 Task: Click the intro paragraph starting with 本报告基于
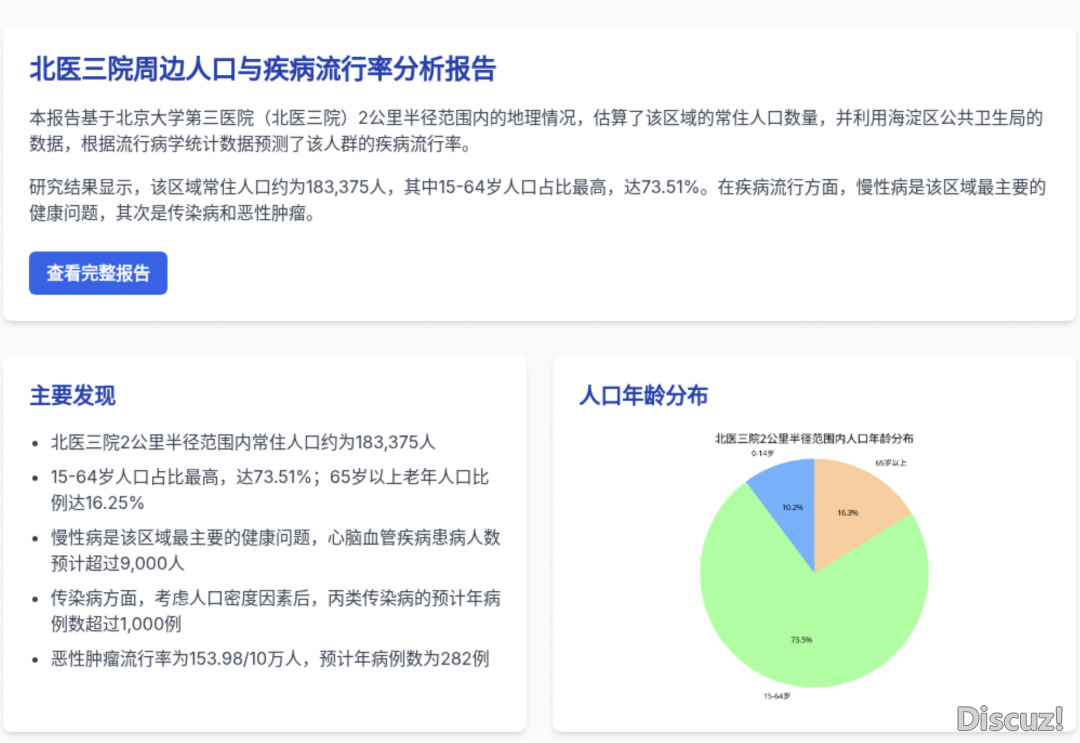point(536,131)
